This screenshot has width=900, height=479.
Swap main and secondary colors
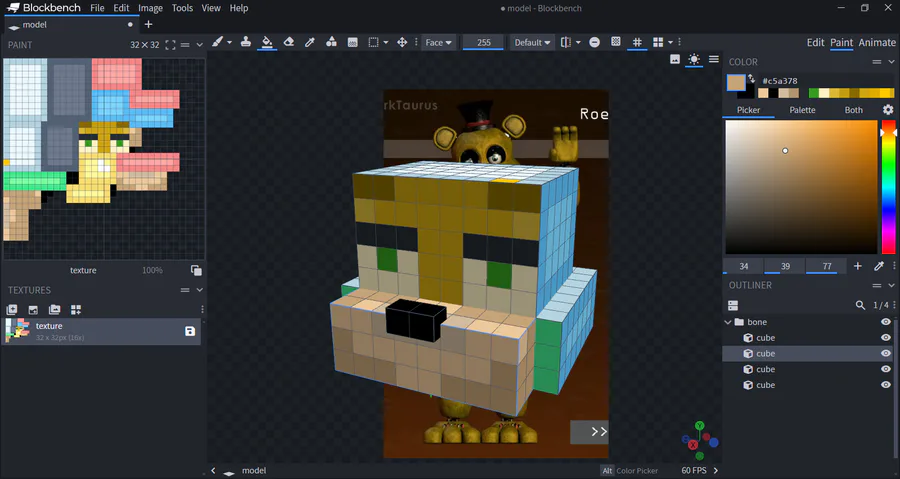(751, 79)
